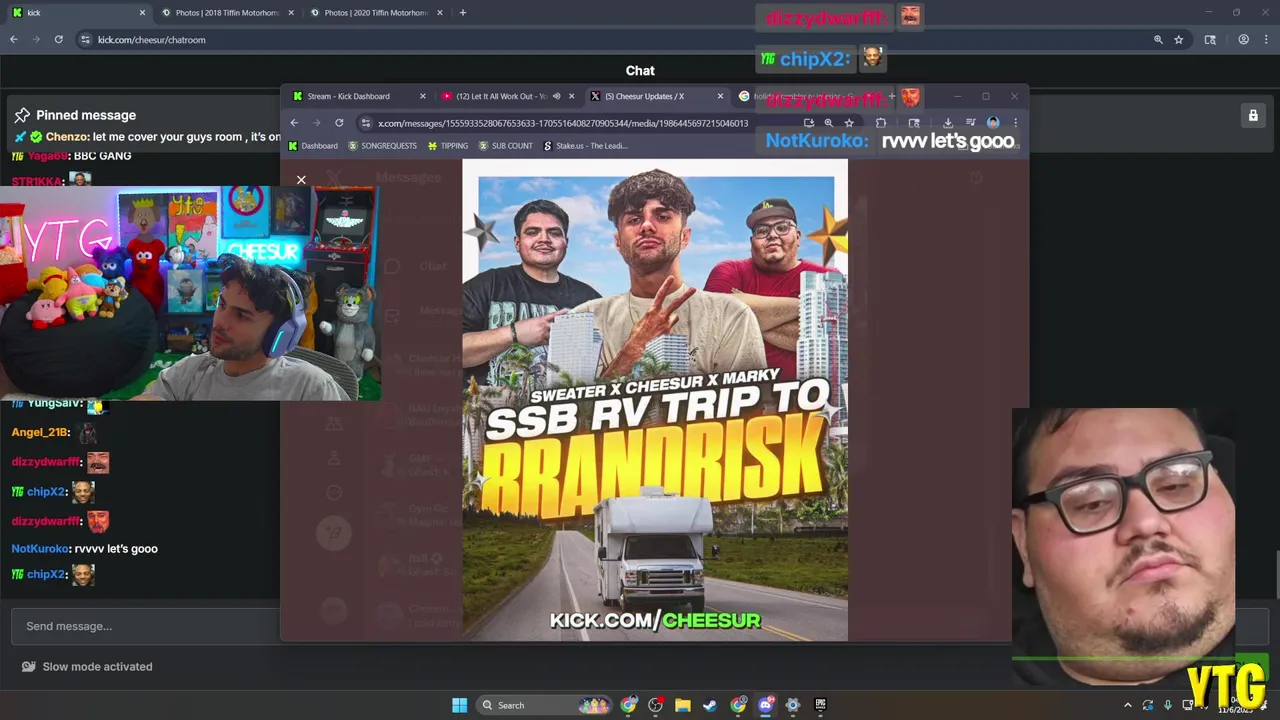Show hidden system tray icons

tap(1128, 705)
